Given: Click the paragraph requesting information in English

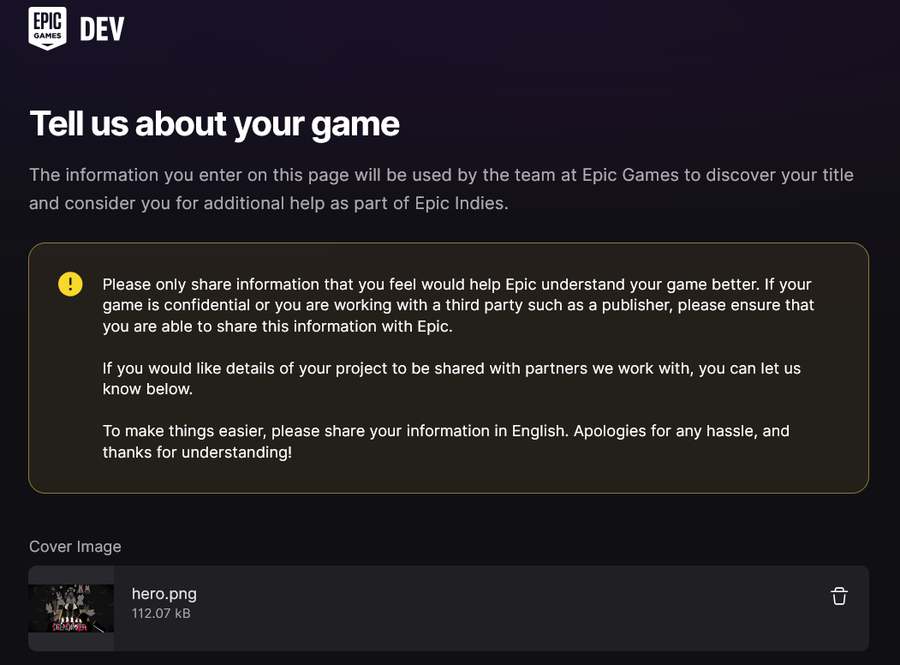Looking at the screenshot, I should pyautogui.click(x=445, y=441).
